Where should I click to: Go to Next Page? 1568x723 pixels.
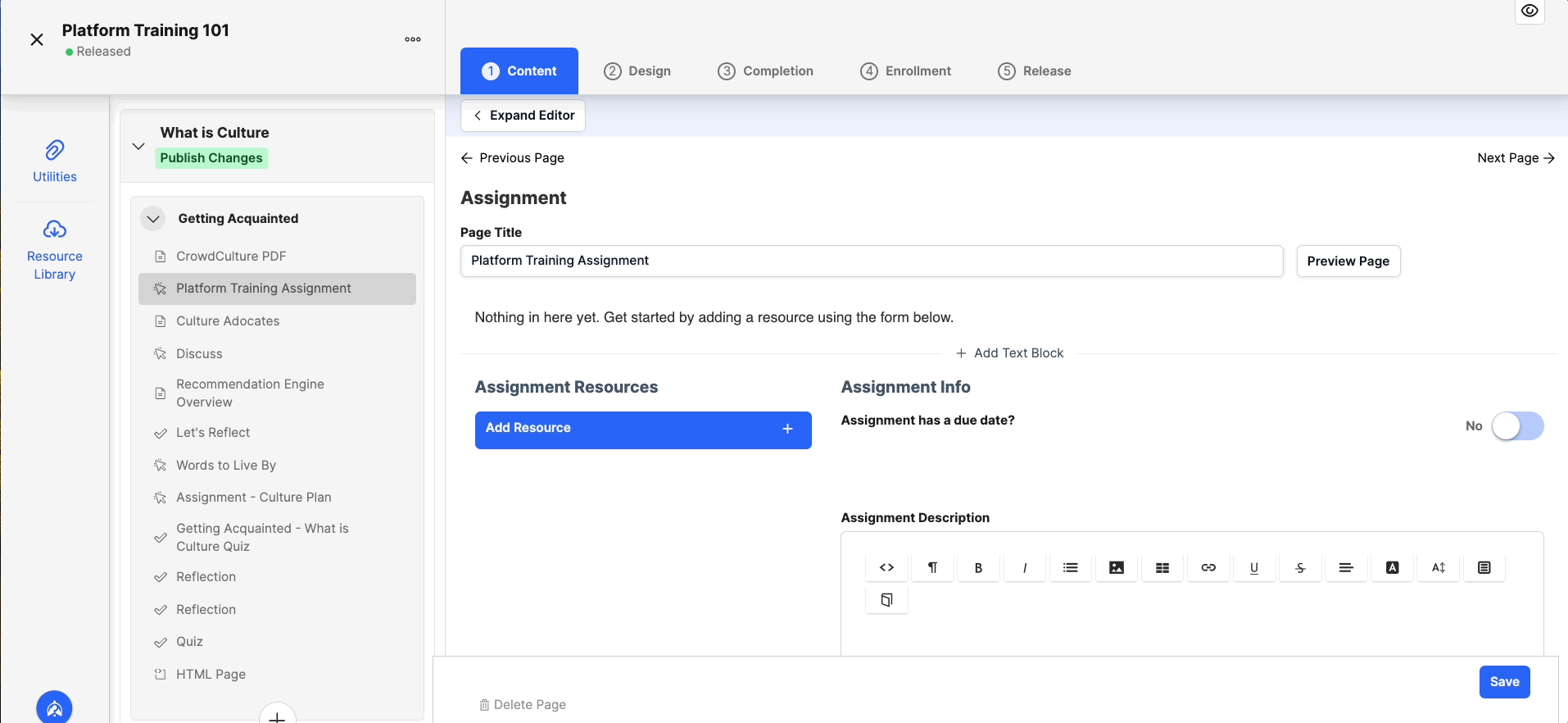click(x=1516, y=158)
